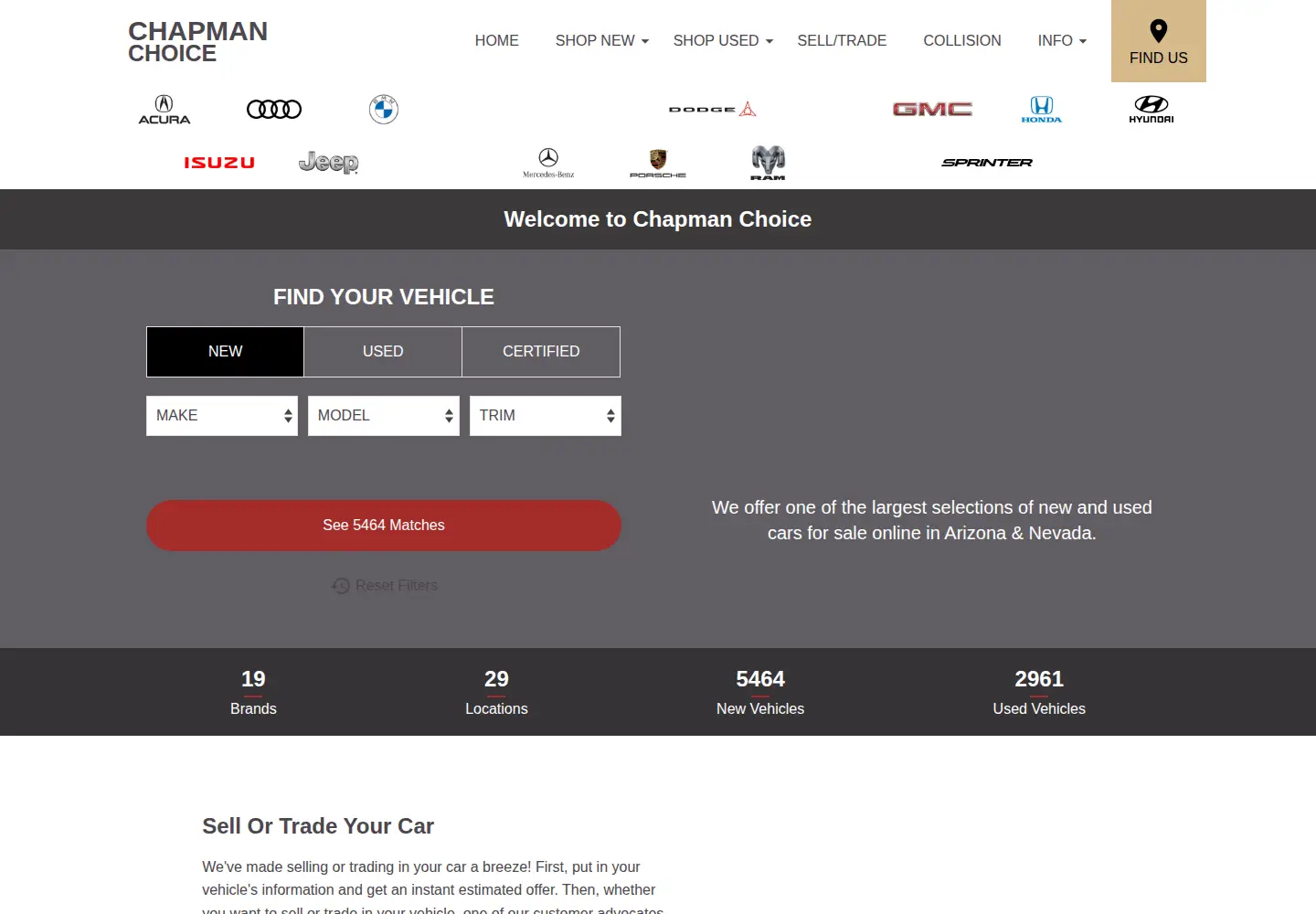This screenshot has width=1316, height=914.
Task: Click the Dodge brand logo
Action: [x=713, y=110]
